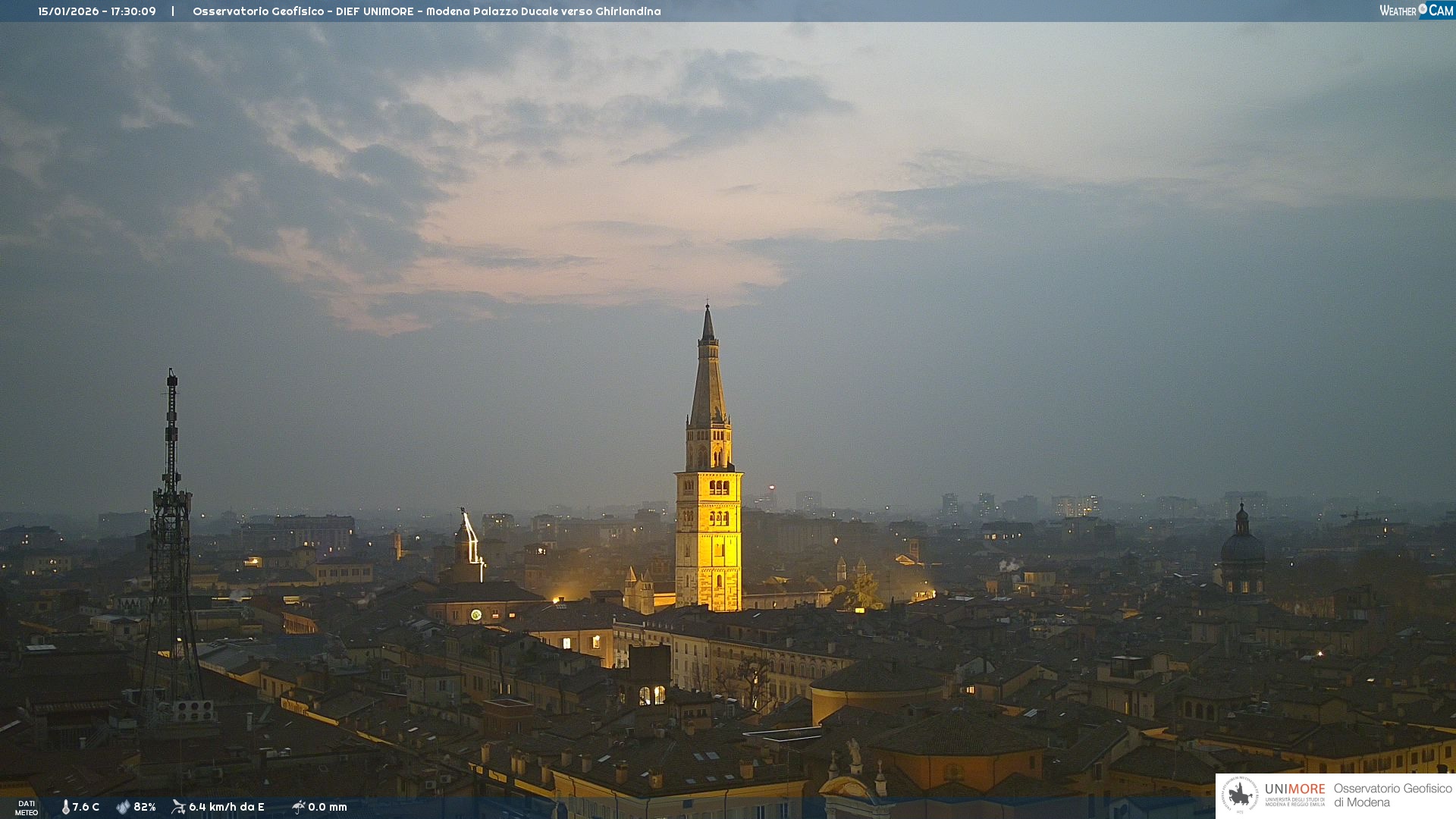Image resolution: width=1456 pixels, height=819 pixels.
Task: Click the wind anemometer icon
Action: [x=178, y=807]
